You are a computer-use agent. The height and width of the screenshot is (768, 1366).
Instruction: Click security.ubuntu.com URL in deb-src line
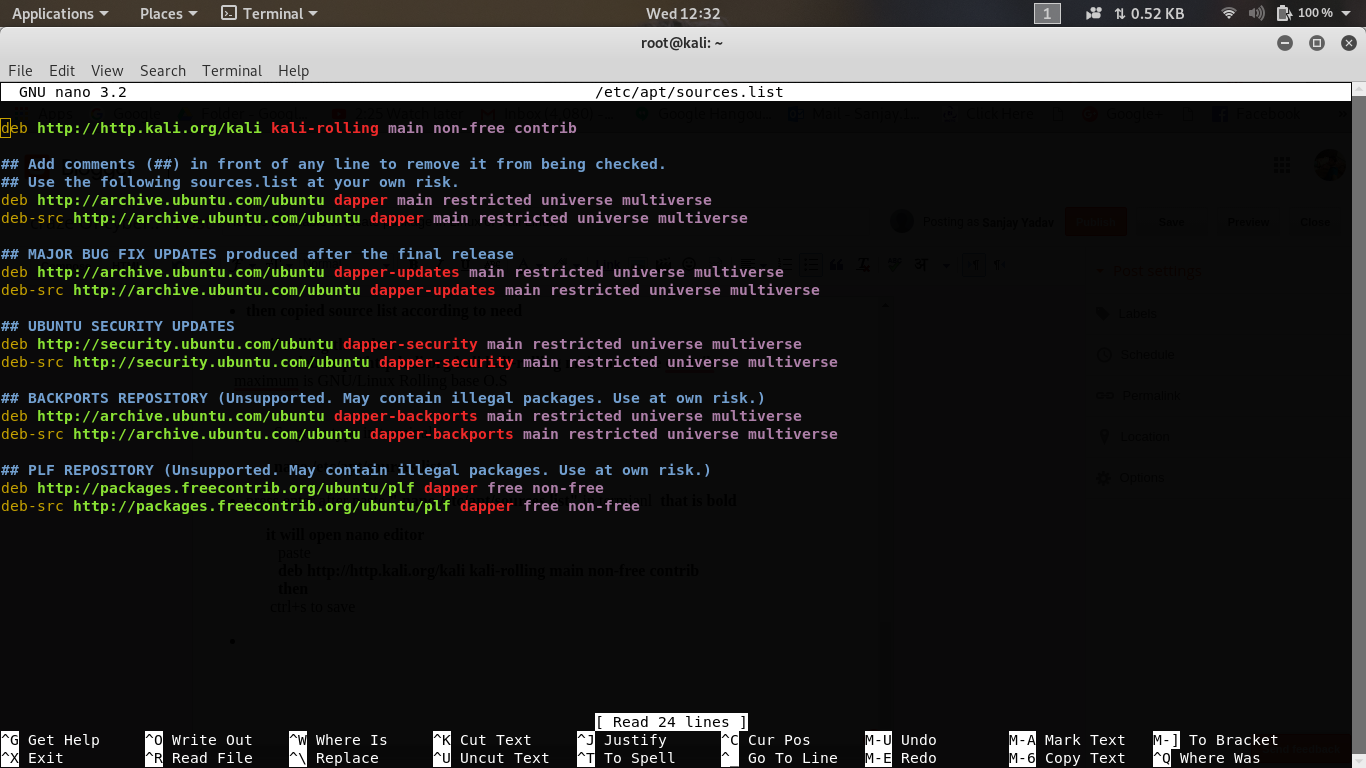tap(221, 362)
